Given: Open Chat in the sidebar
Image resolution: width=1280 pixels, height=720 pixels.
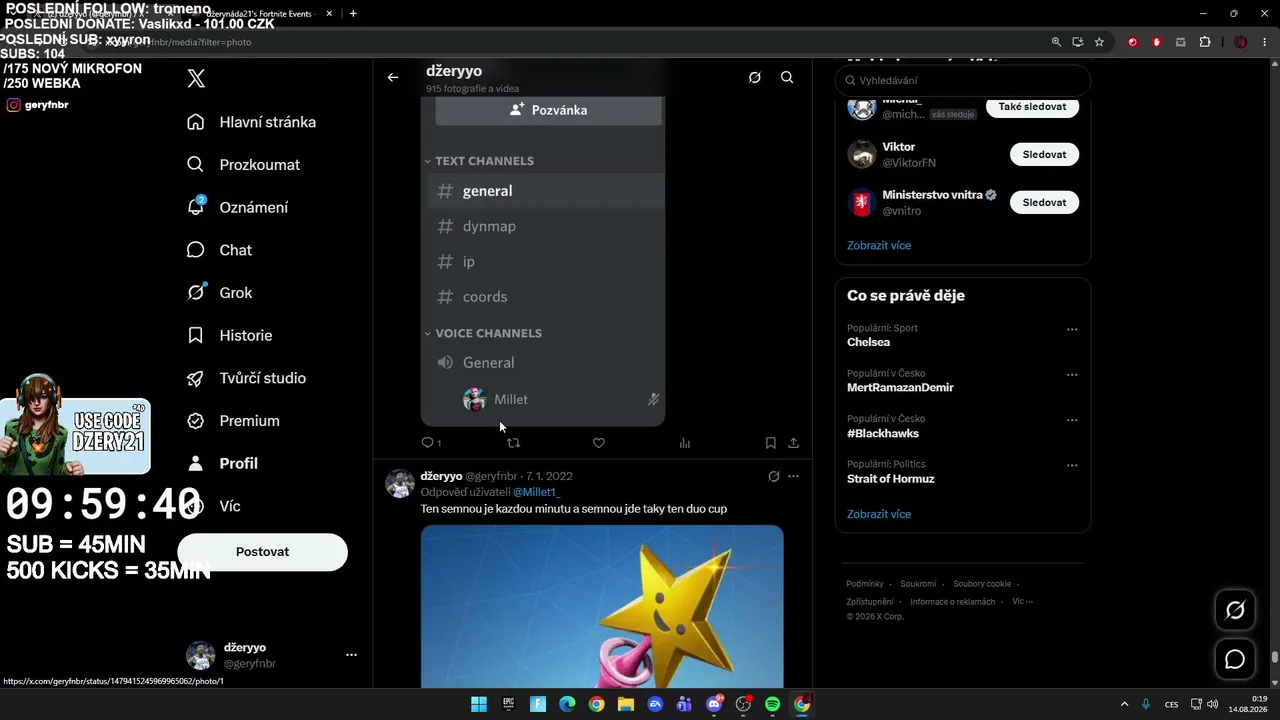Looking at the screenshot, I should tap(219, 250).
